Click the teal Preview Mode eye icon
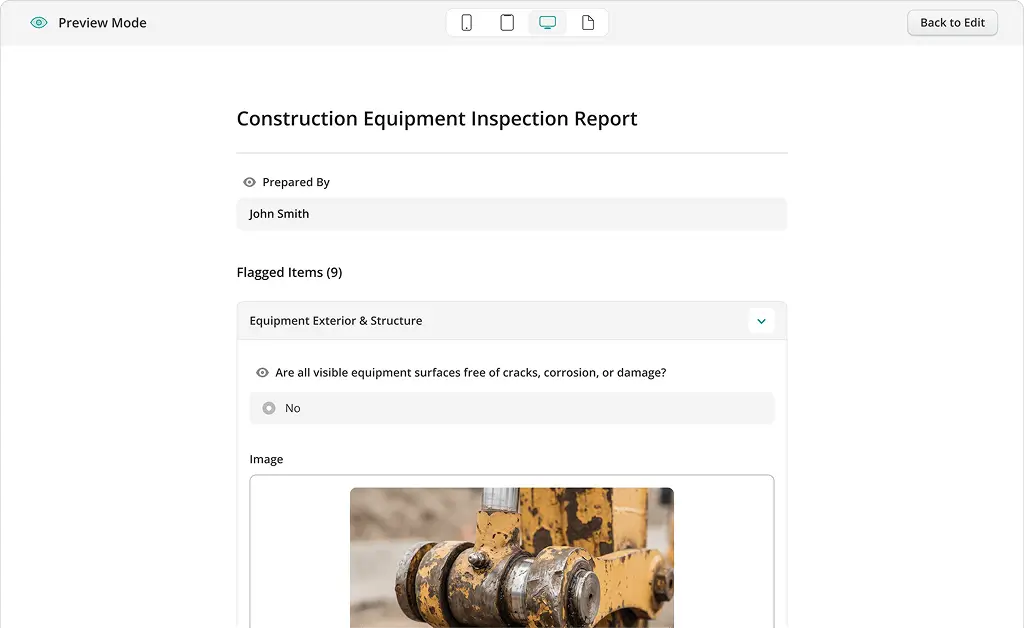 pyautogui.click(x=39, y=23)
